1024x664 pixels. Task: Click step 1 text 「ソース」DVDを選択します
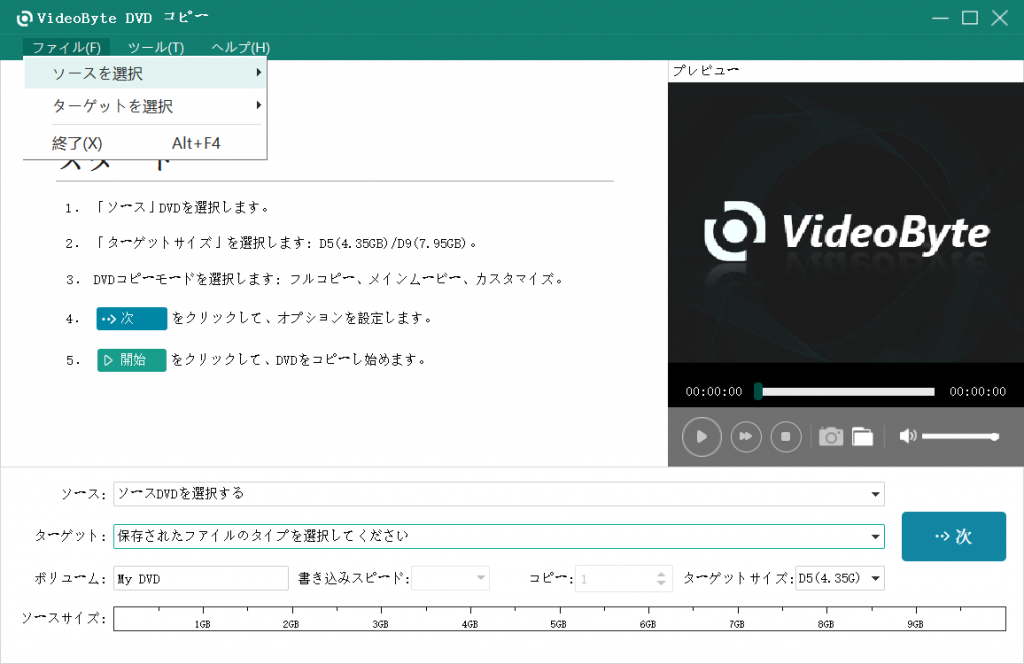pyautogui.click(x=181, y=208)
